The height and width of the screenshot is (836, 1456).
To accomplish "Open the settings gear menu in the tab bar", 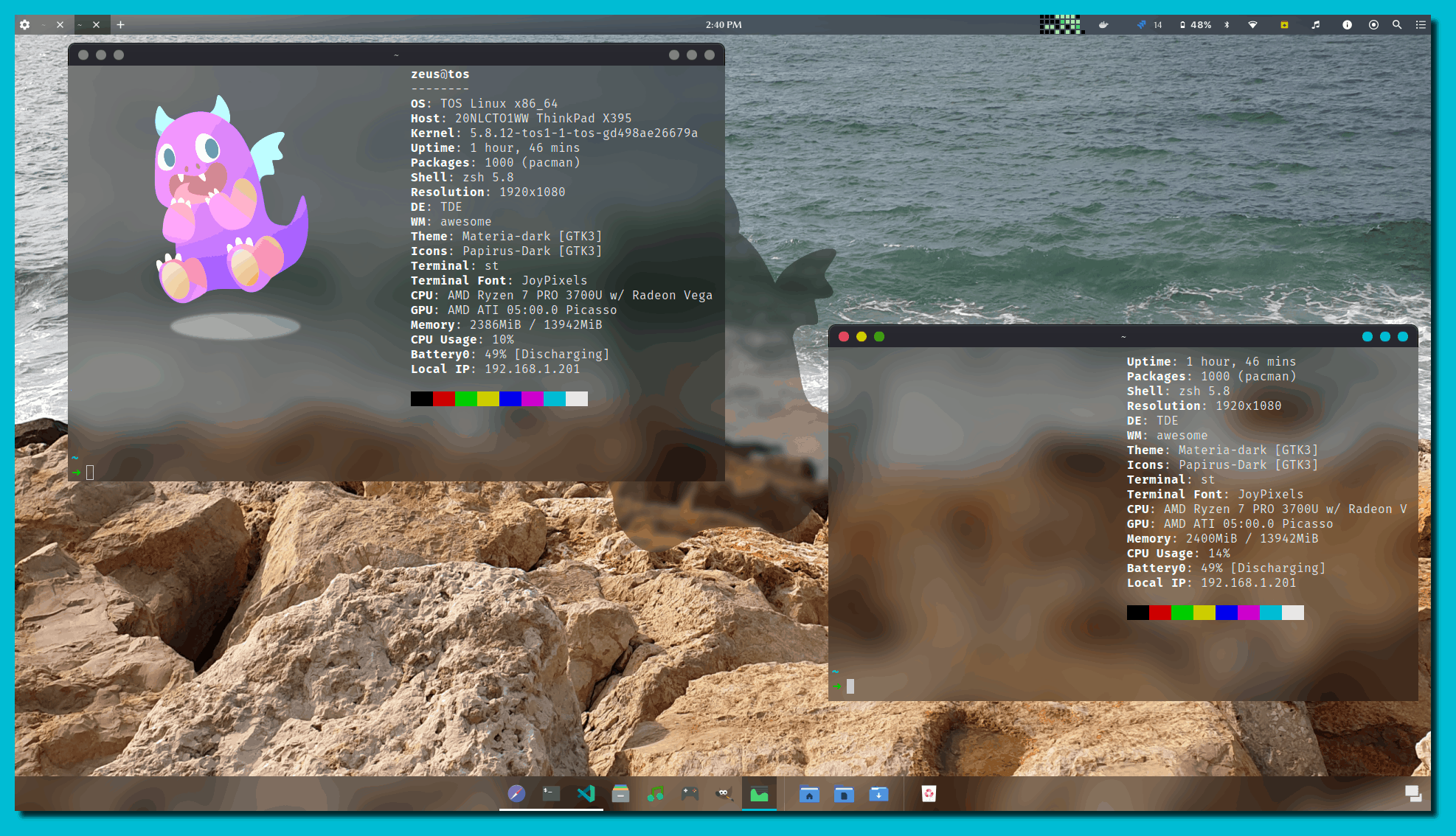I will click(x=24, y=24).
